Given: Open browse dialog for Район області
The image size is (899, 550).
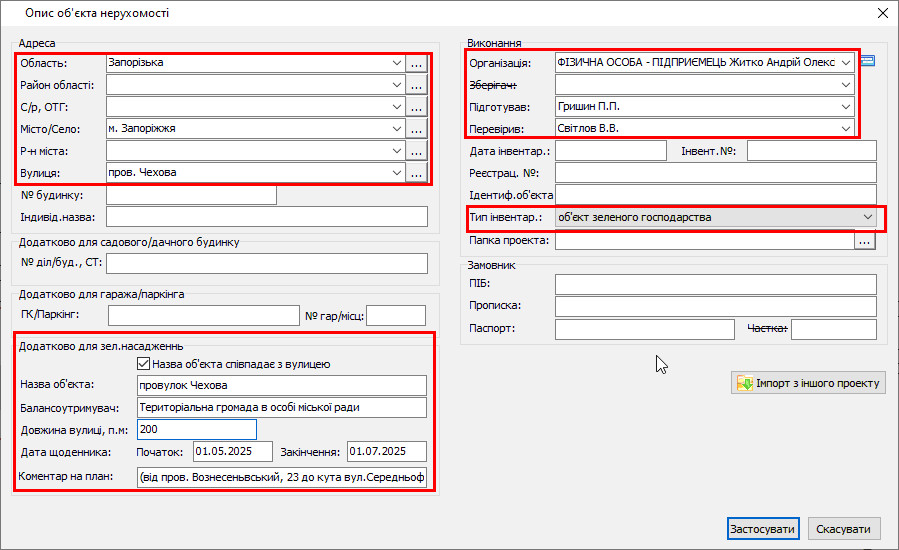Looking at the screenshot, I should click(x=417, y=85).
